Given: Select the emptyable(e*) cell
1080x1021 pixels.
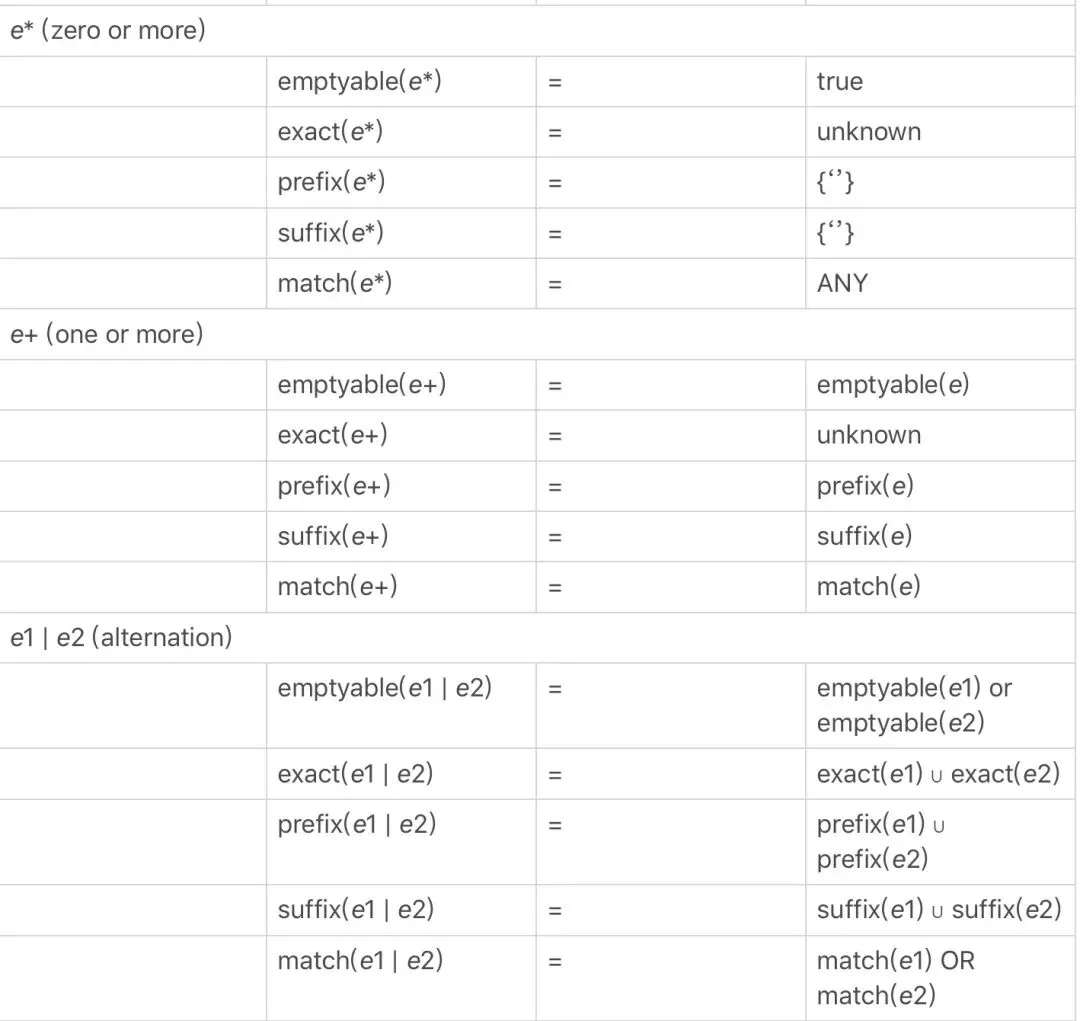Looking at the screenshot, I should tap(360, 82).
